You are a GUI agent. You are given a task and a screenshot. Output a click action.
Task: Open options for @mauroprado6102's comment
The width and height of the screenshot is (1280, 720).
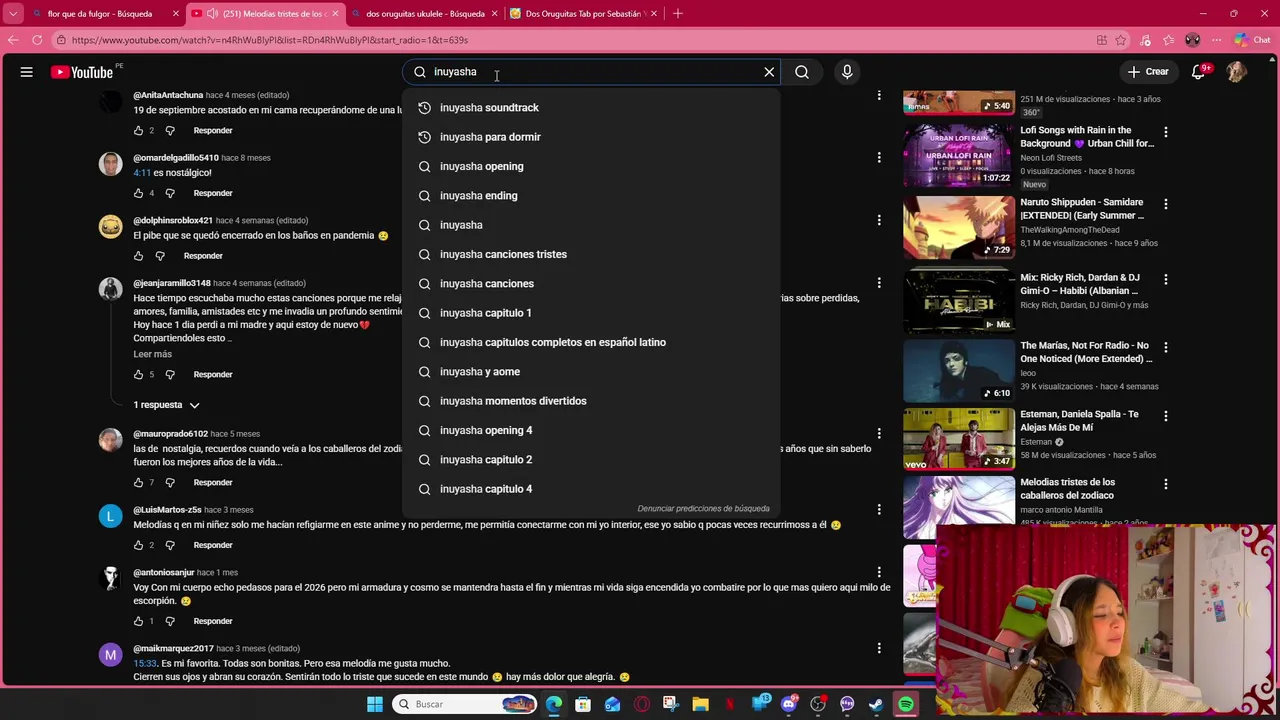click(879, 433)
